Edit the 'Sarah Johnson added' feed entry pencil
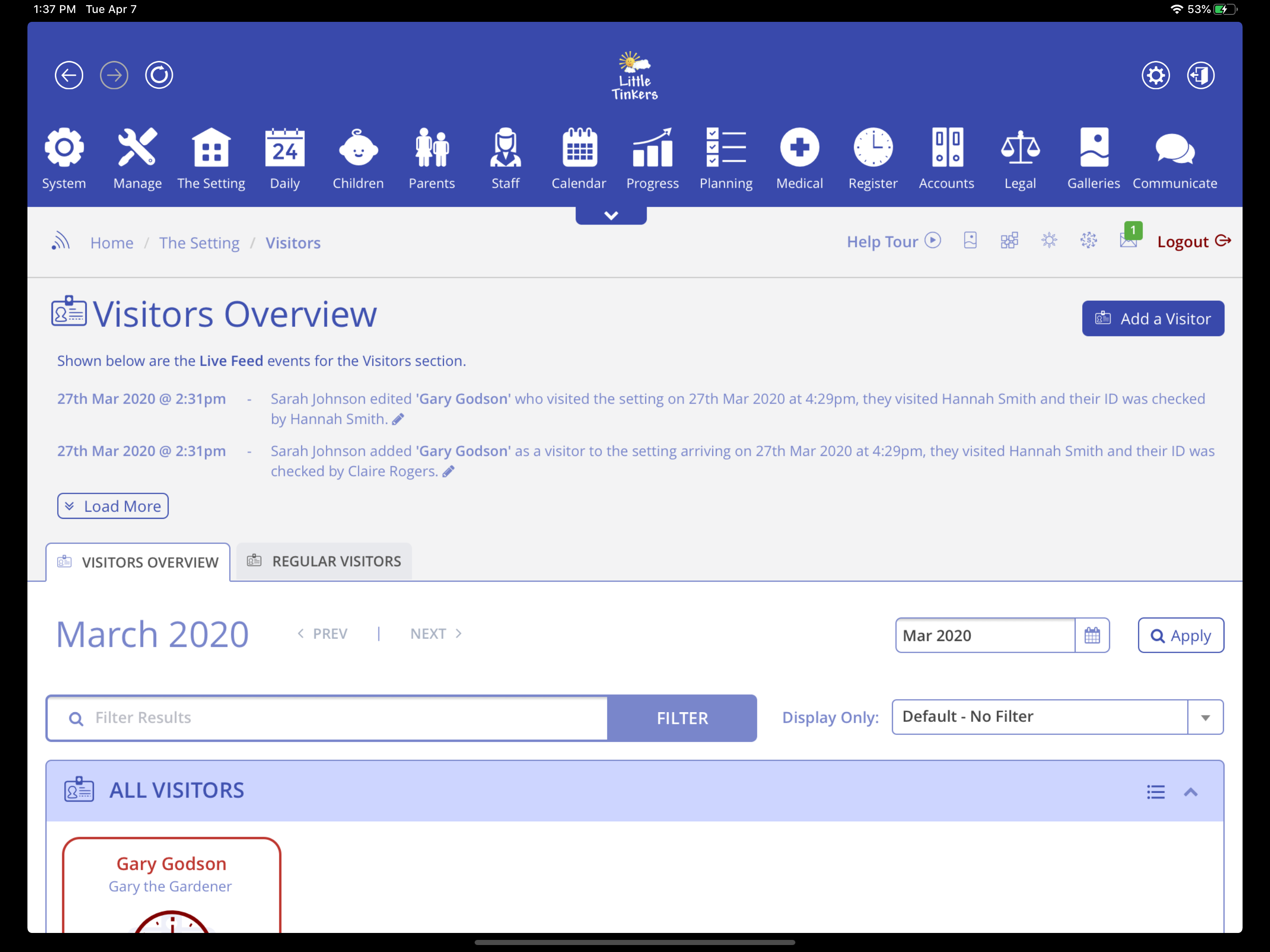The width and height of the screenshot is (1270, 952). click(x=449, y=472)
